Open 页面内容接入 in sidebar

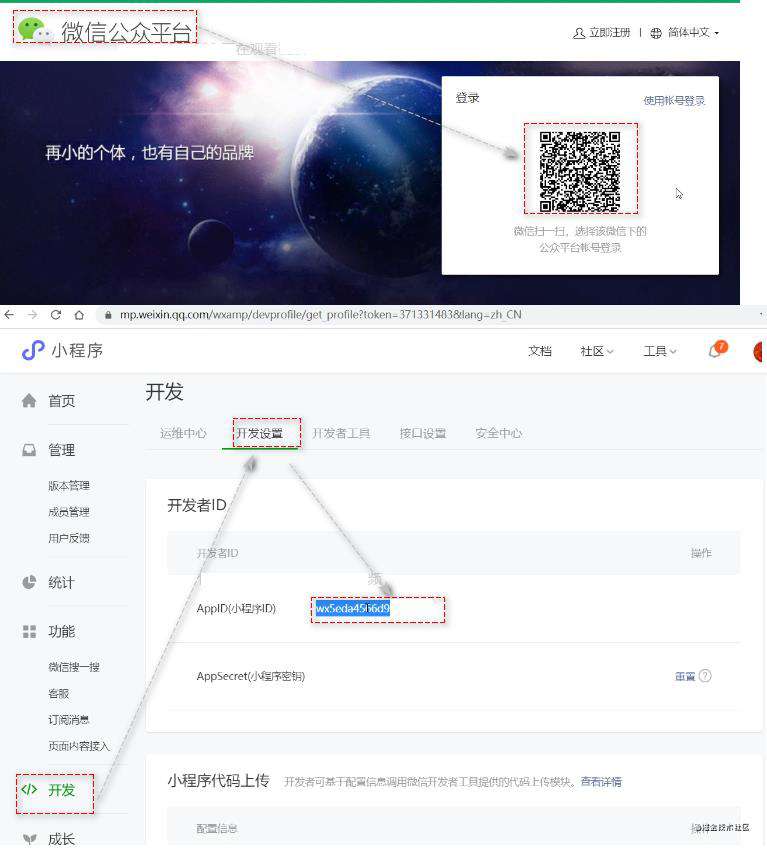tap(79, 746)
